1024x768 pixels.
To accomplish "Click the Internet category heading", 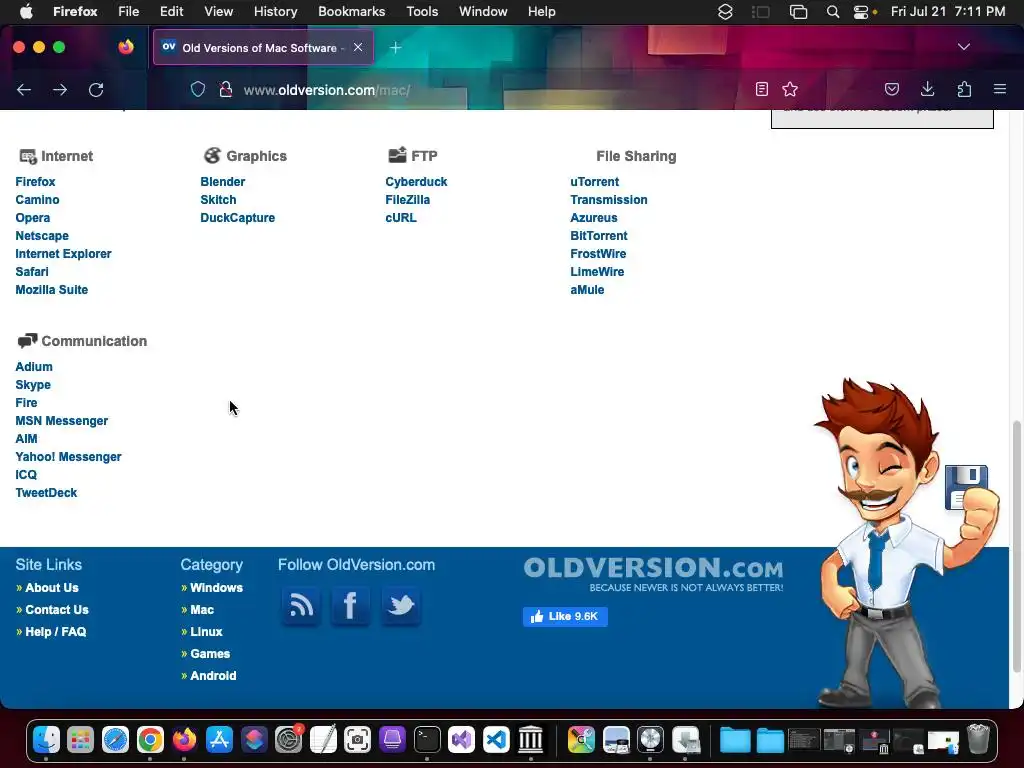I will tap(67, 156).
